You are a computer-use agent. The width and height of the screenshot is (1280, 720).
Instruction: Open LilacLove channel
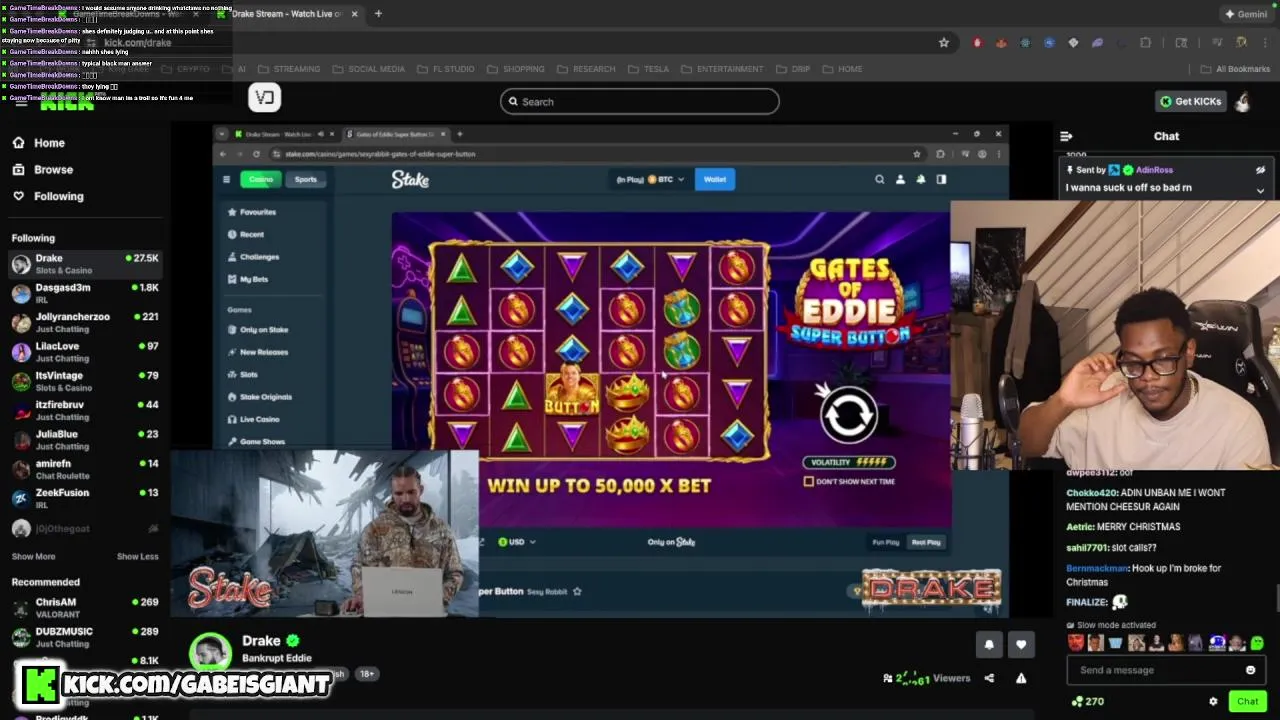pos(85,352)
